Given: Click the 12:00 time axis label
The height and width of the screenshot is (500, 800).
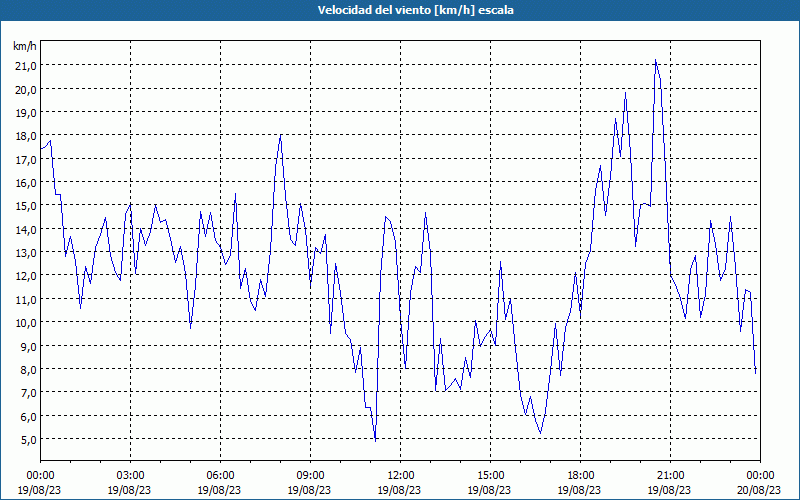Looking at the screenshot, I should [401, 476].
